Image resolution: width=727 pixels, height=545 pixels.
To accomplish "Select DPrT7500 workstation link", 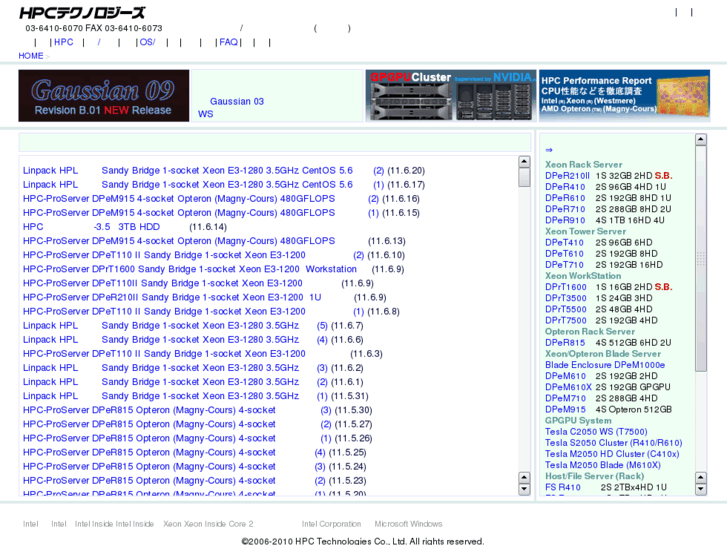I will pos(566,321).
